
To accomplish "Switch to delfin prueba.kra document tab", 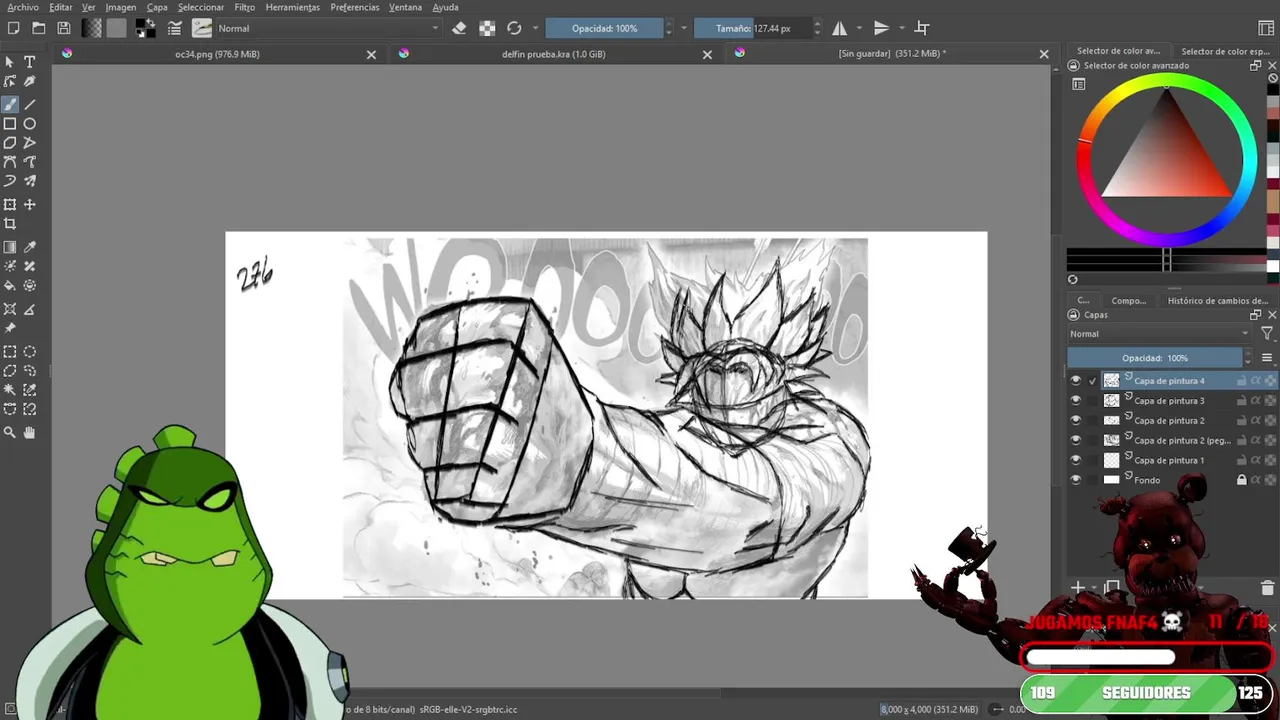I will tap(553, 54).
